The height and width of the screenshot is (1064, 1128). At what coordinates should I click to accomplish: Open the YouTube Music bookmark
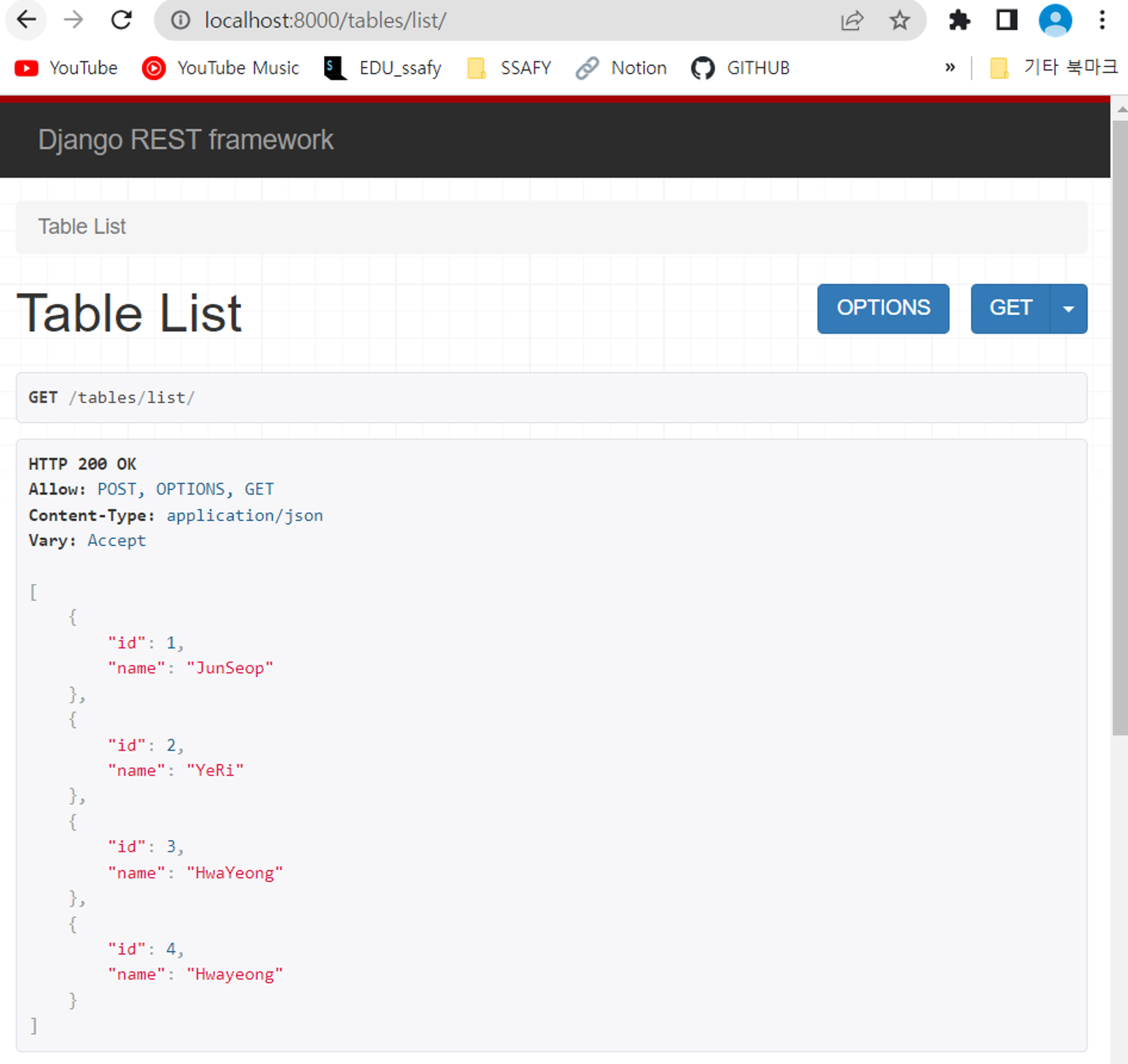[220, 68]
